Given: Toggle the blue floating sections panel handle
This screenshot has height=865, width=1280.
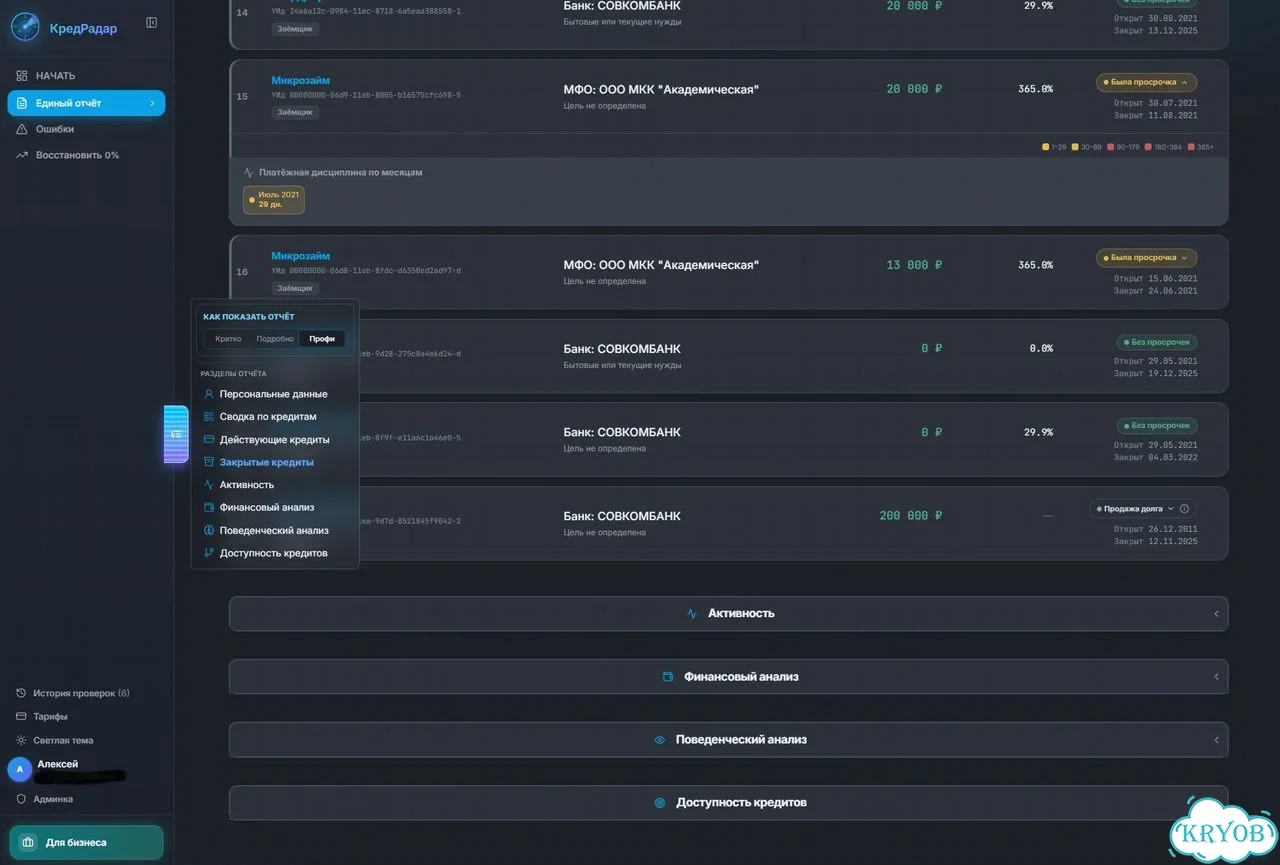Looking at the screenshot, I should (176, 434).
